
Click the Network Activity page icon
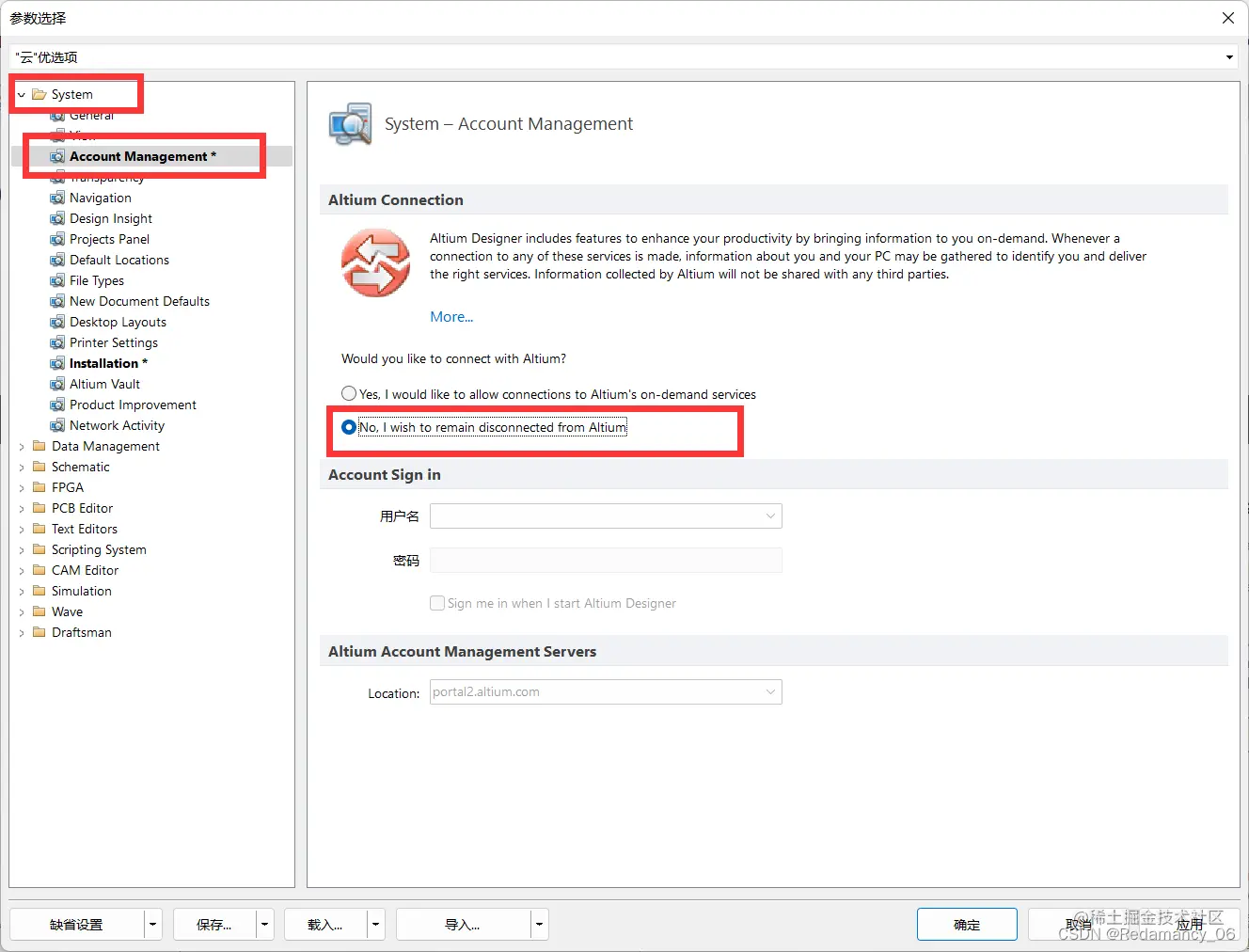tap(57, 425)
